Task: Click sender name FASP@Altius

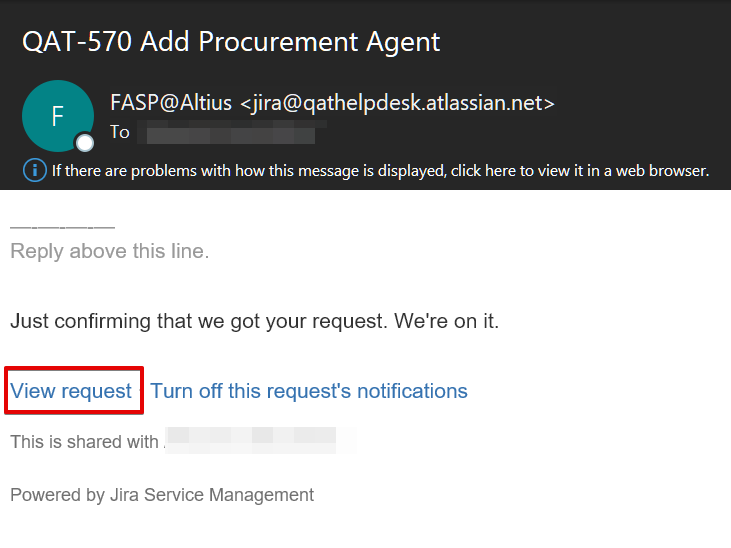Action: coord(171,103)
